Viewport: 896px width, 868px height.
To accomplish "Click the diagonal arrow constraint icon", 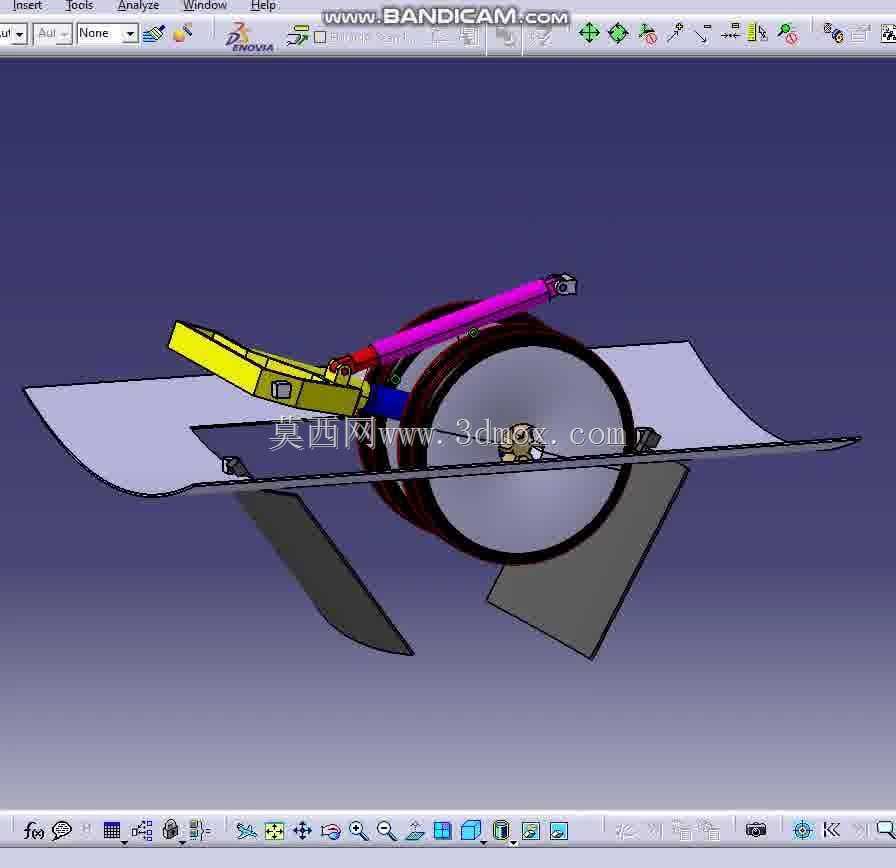I will pyautogui.click(x=702, y=34).
